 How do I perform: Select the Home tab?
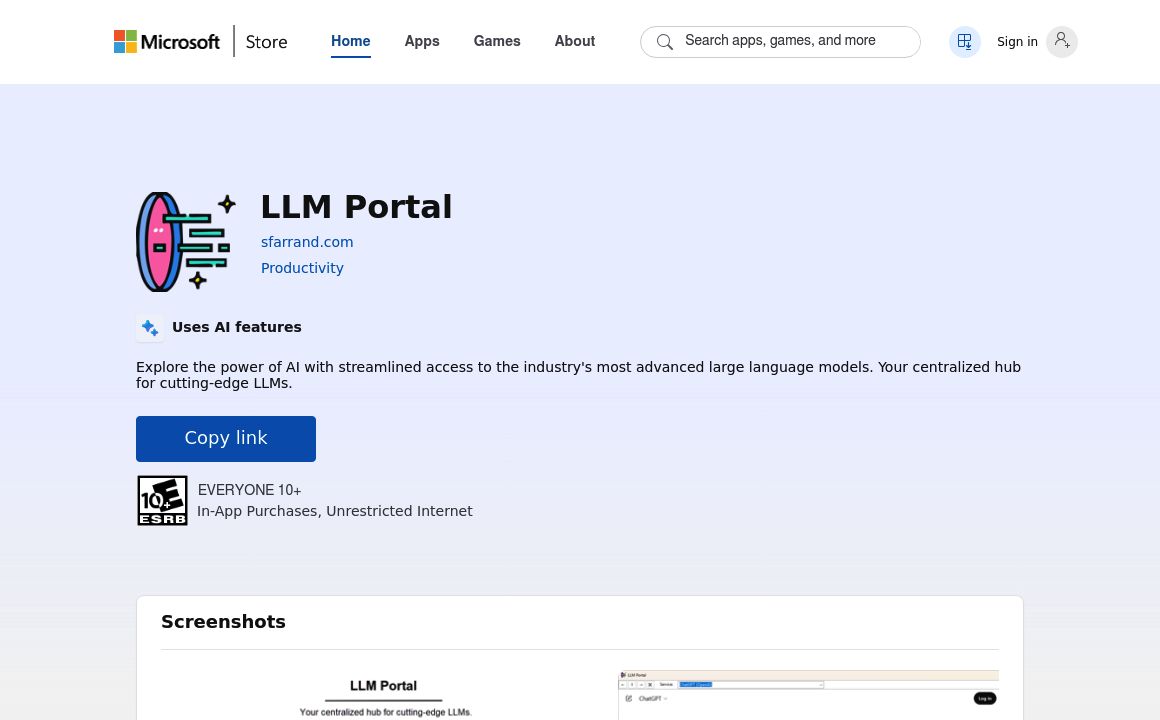(x=350, y=41)
